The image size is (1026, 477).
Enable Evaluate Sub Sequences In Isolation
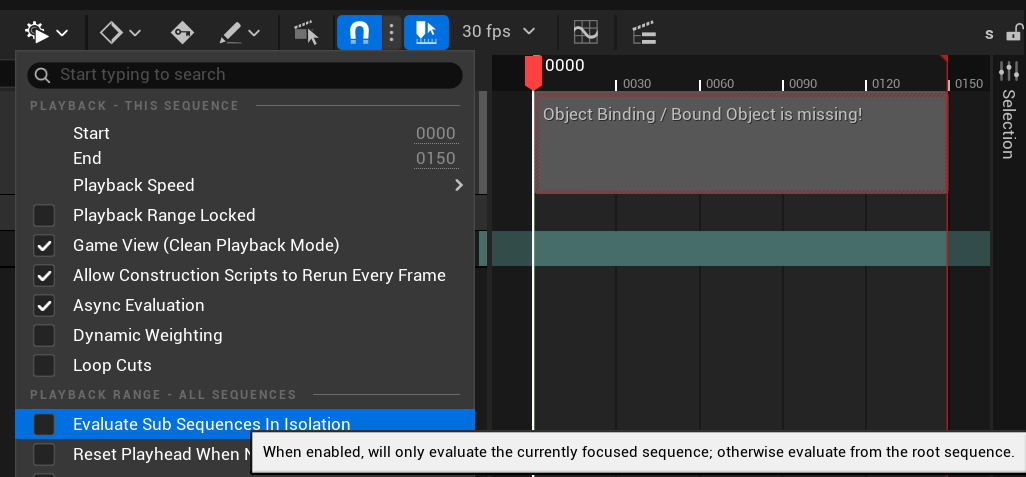[44, 424]
